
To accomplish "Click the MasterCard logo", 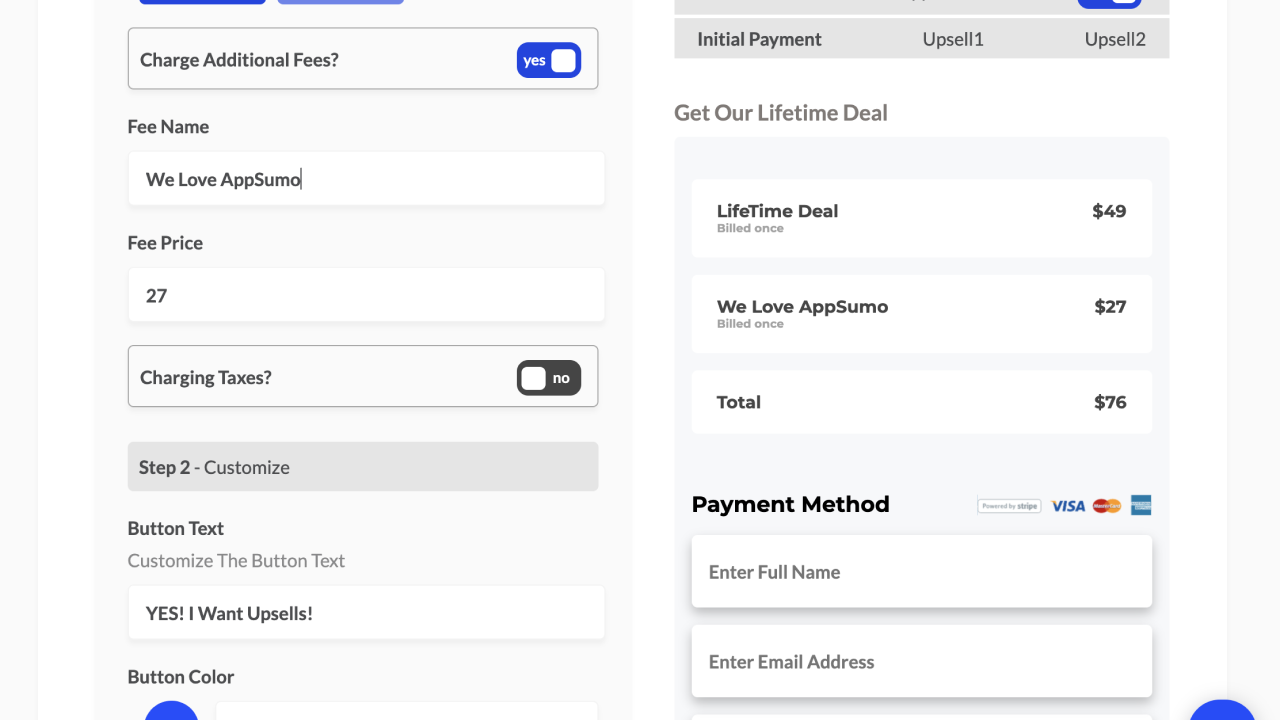I will click(x=1106, y=506).
